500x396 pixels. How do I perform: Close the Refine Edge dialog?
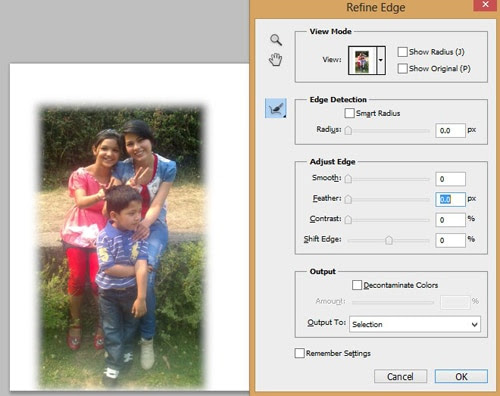point(485,5)
